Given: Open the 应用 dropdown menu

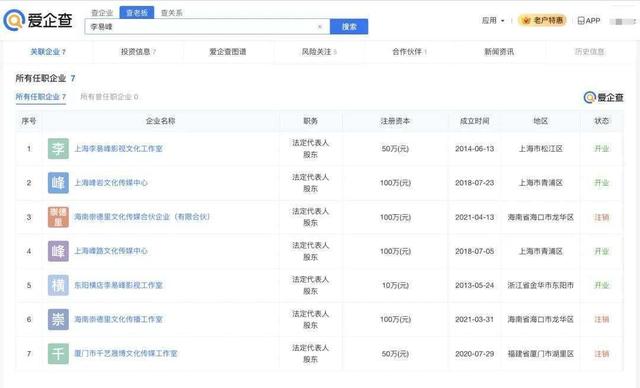Looking at the screenshot, I should pyautogui.click(x=493, y=20).
